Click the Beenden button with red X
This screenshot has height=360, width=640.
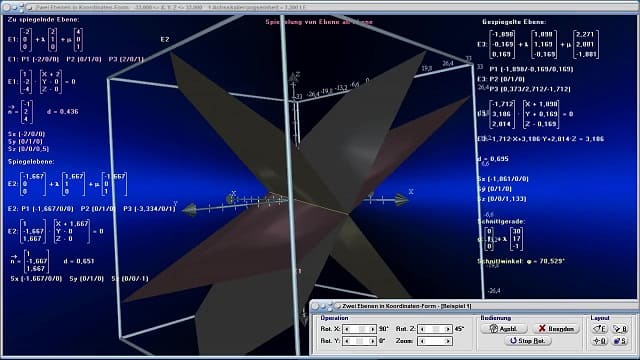click(556, 329)
